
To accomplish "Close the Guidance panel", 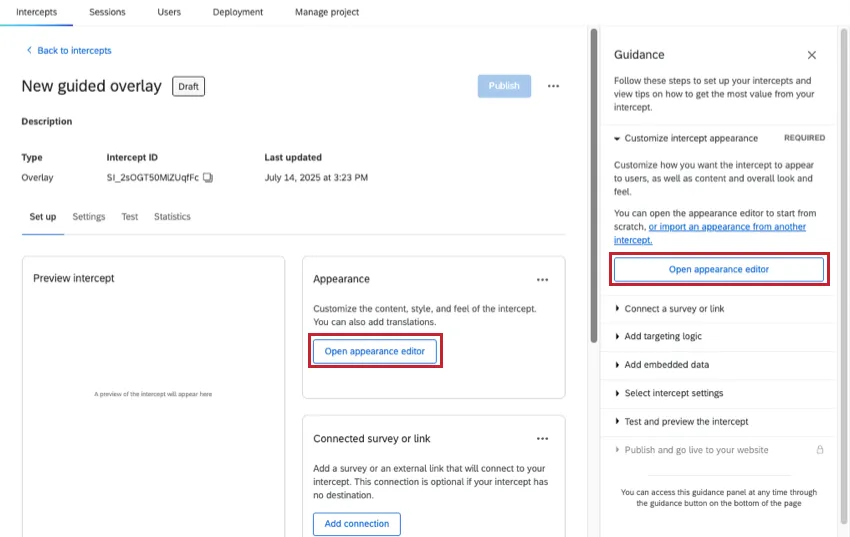I will (x=812, y=55).
